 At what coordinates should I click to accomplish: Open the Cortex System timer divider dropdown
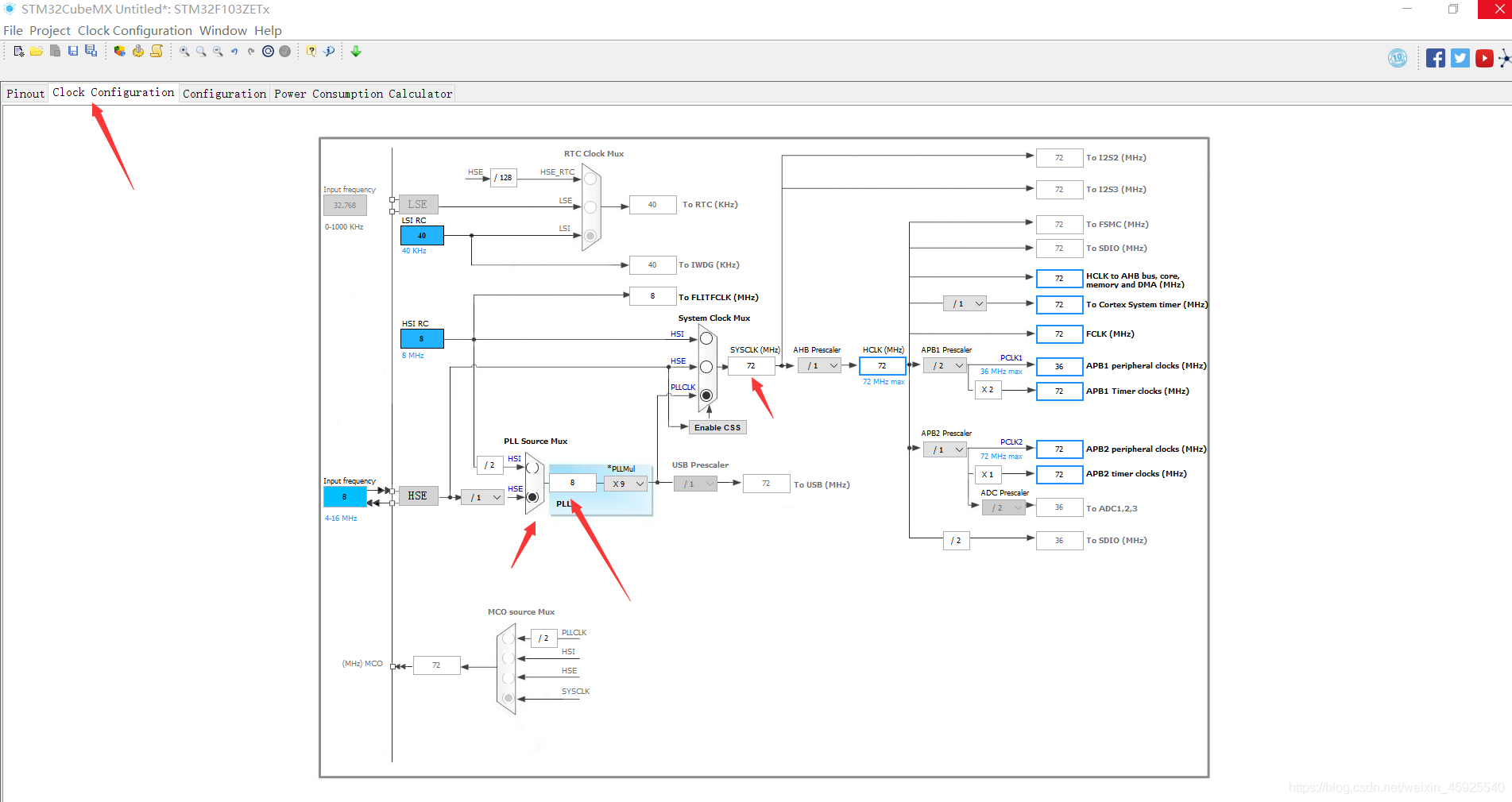965,303
